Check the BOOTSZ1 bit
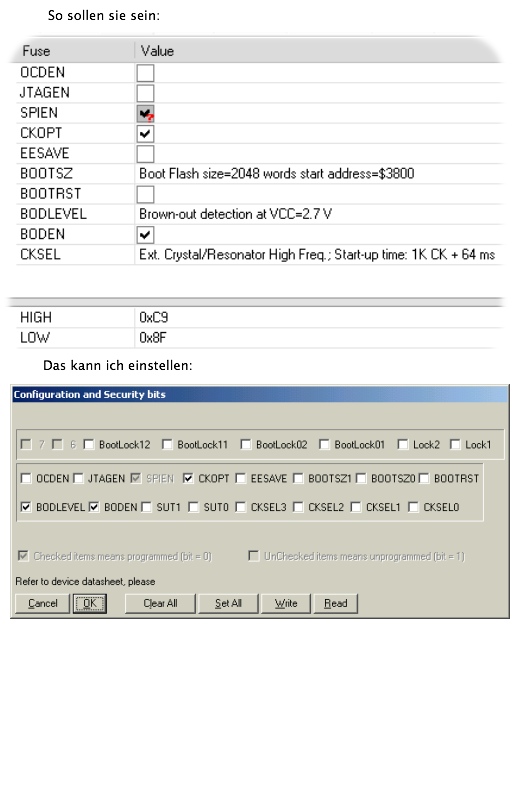Viewport: 512px width, 800px height. (x=298, y=478)
